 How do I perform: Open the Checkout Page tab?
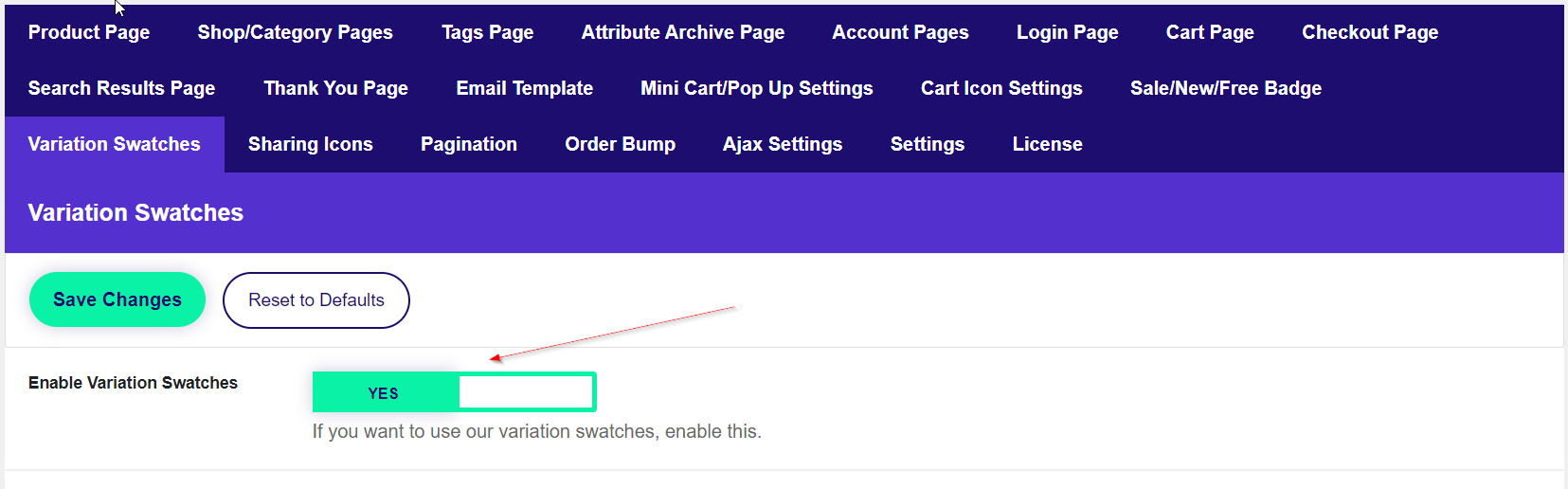pos(1369,32)
